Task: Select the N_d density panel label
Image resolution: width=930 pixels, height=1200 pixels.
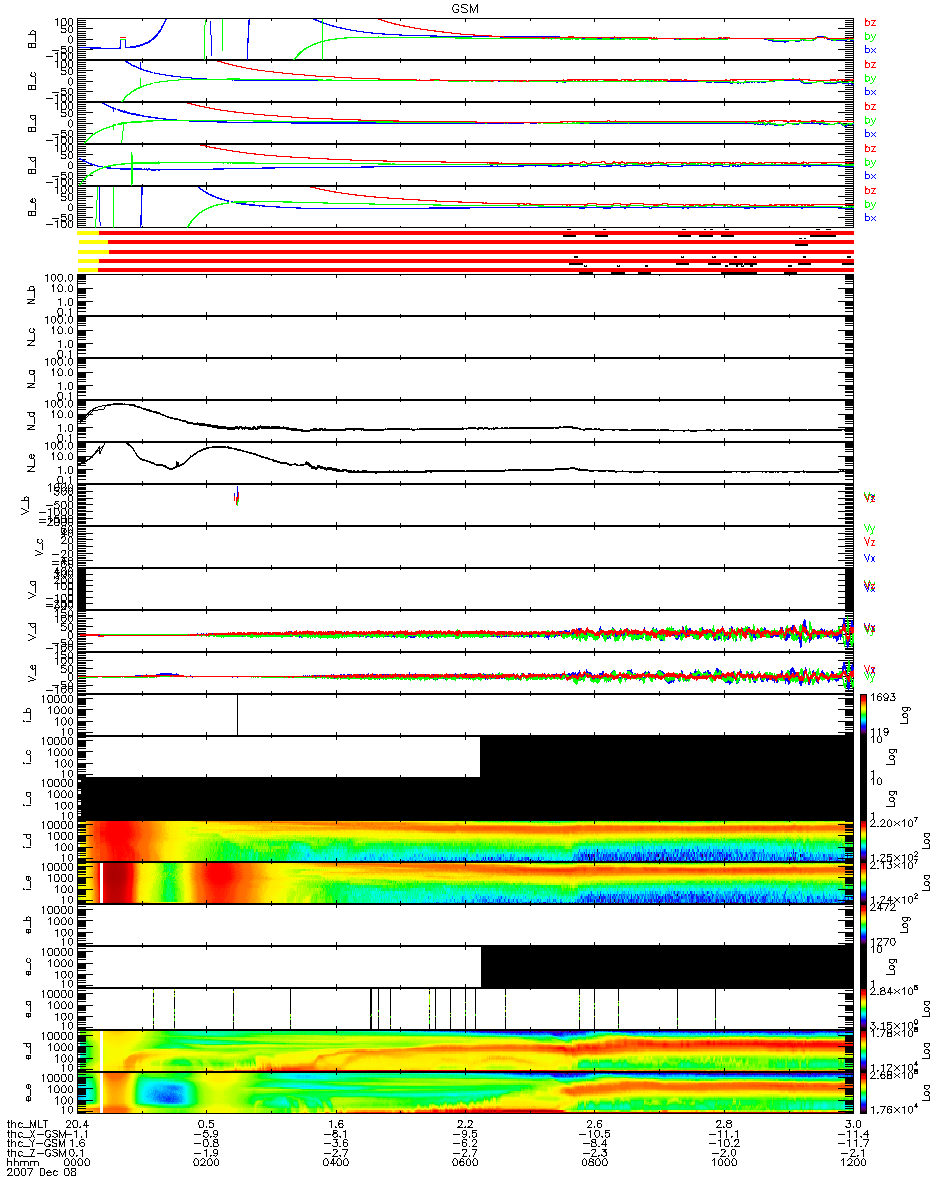Action: 31,421
